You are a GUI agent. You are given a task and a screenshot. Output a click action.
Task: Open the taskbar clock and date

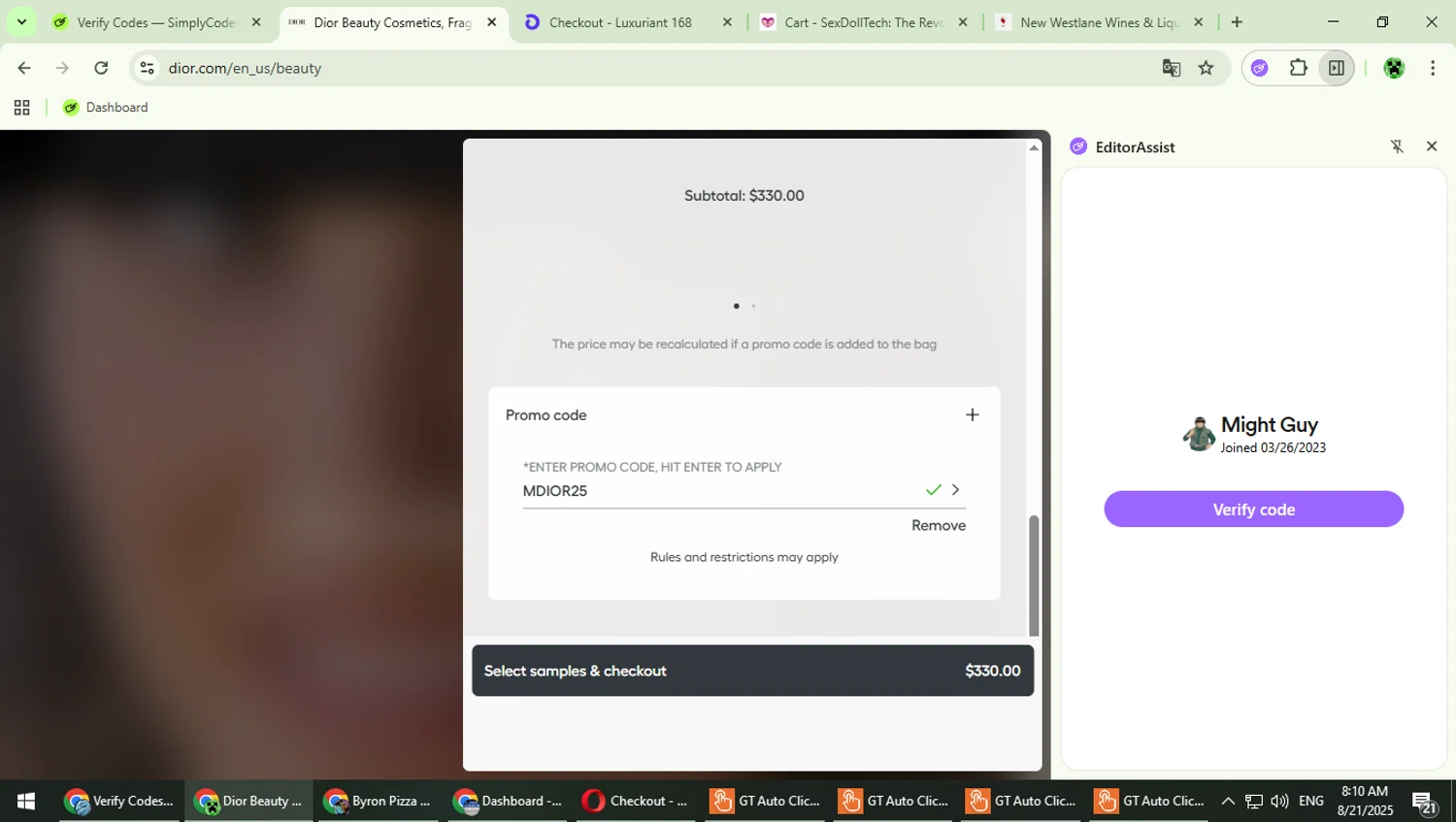click(1365, 801)
